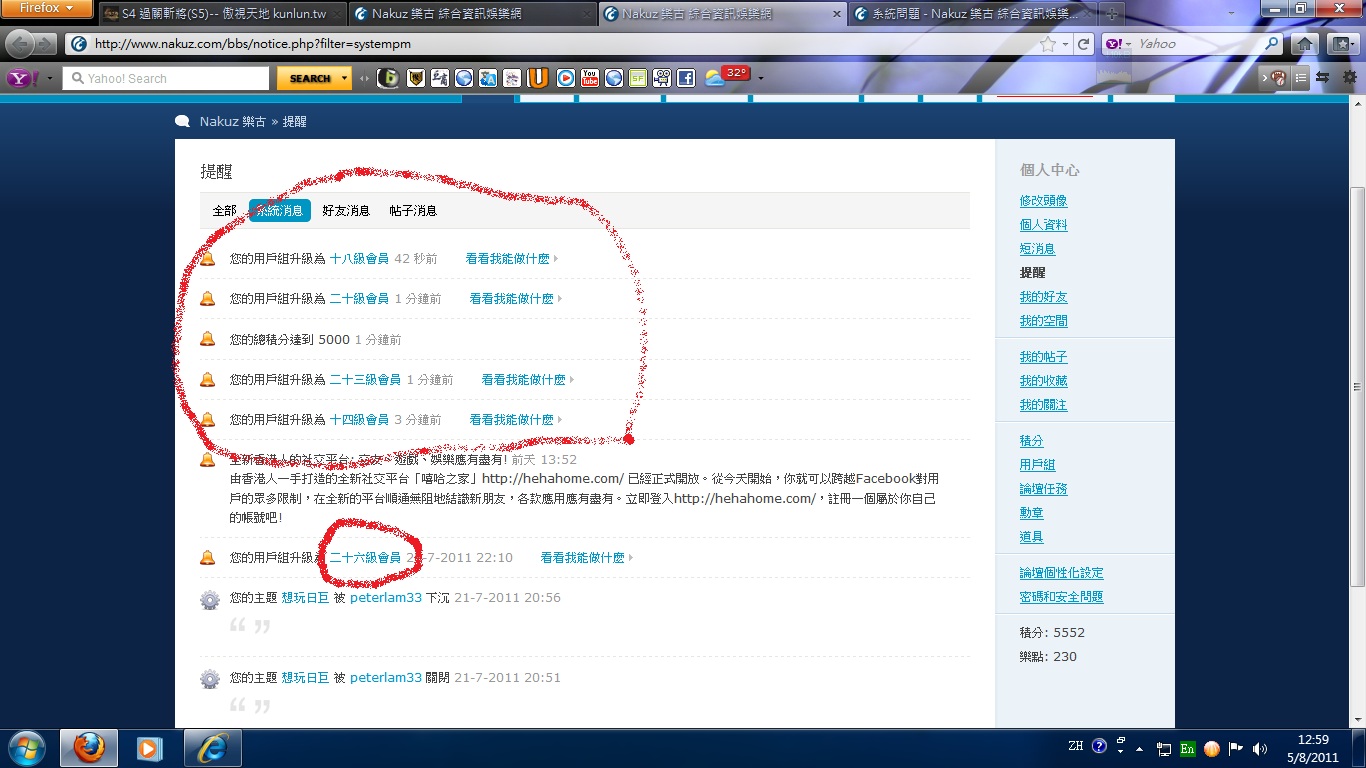This screenshot has width=1366, height=768.
Task: Reload the current page
Action: point(1084,44)
